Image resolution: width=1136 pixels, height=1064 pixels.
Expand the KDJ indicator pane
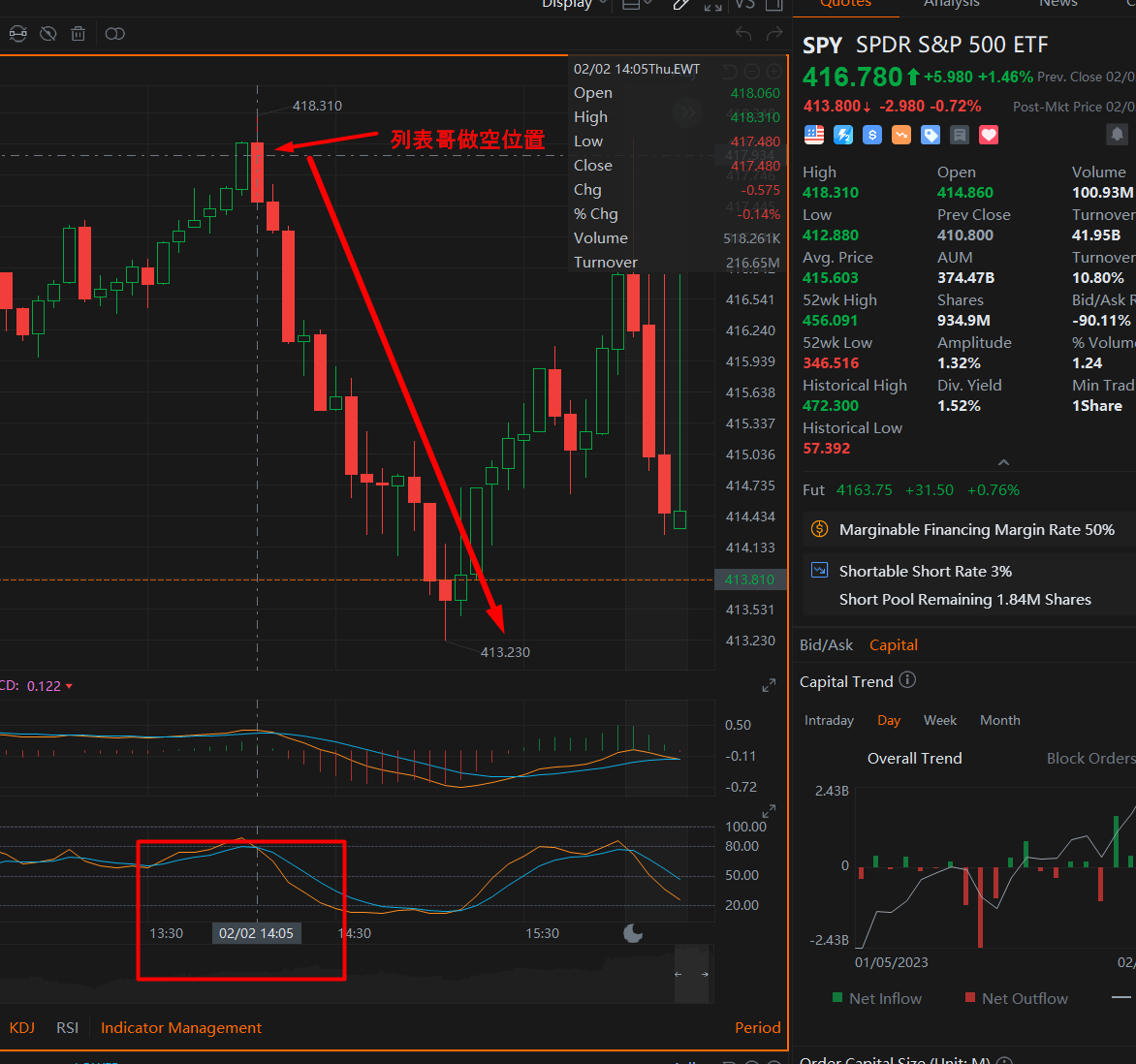[x=769, y=811]
